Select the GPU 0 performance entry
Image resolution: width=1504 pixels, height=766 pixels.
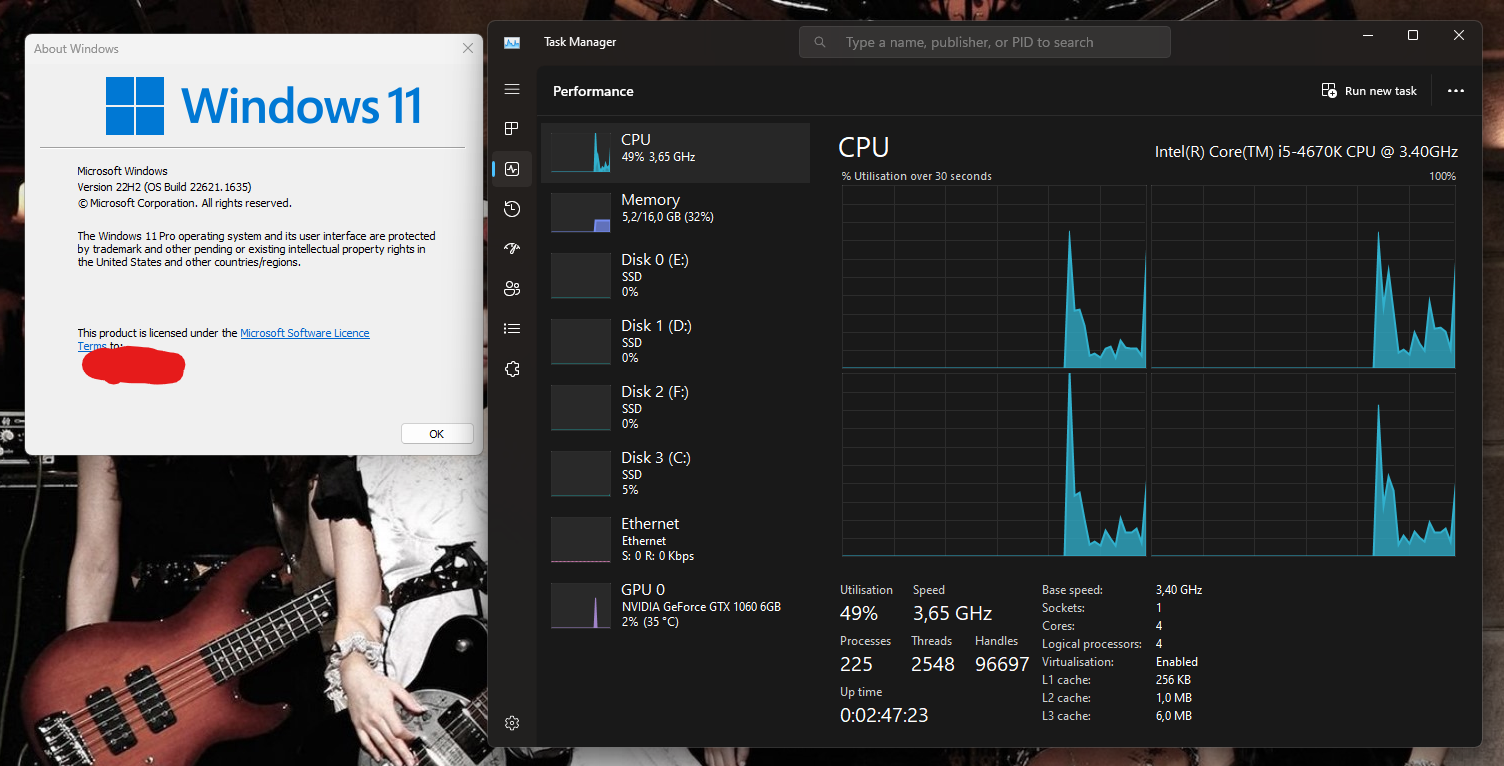click(675, 605)
